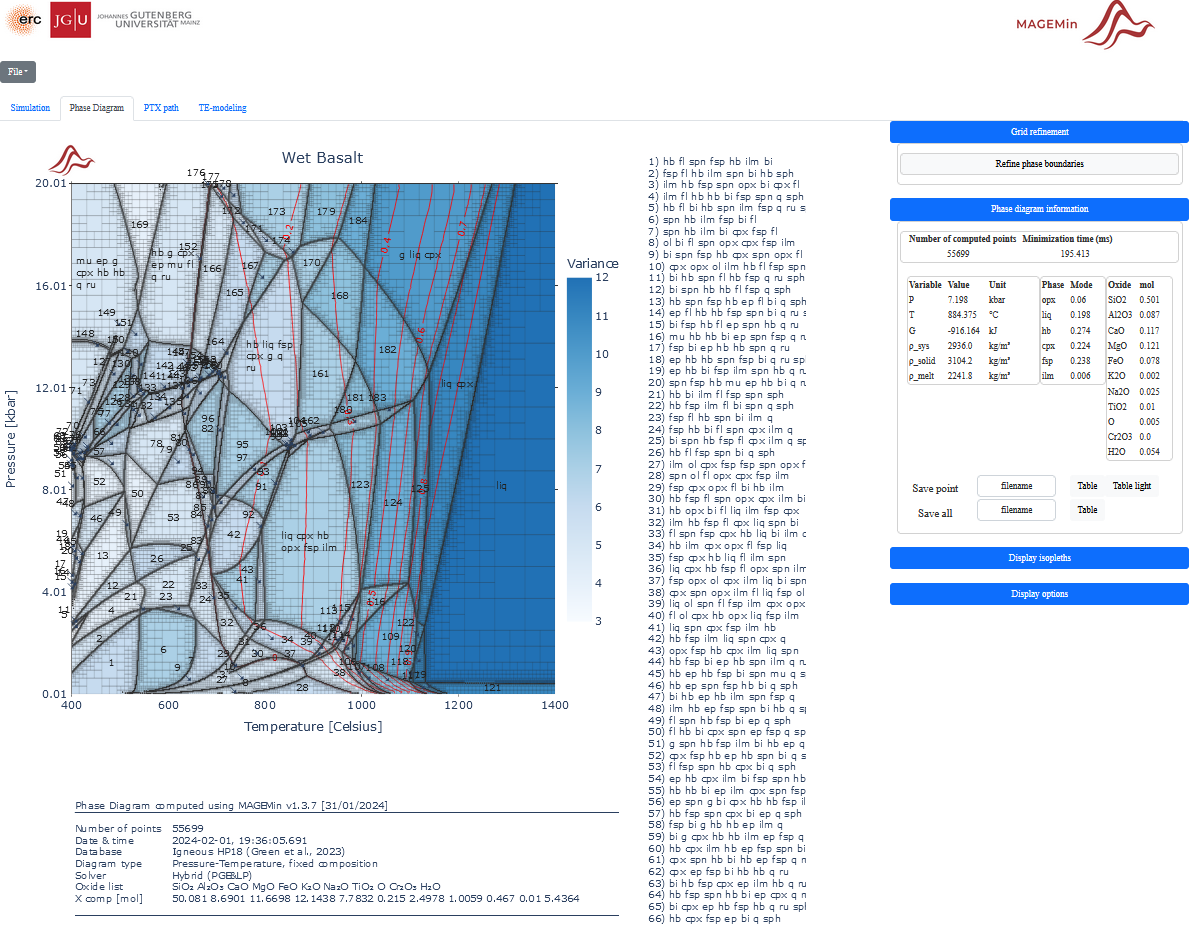This screenshot has height=925, width=1199.
Task: Click the JGU university logo
Action: point(70,20)
